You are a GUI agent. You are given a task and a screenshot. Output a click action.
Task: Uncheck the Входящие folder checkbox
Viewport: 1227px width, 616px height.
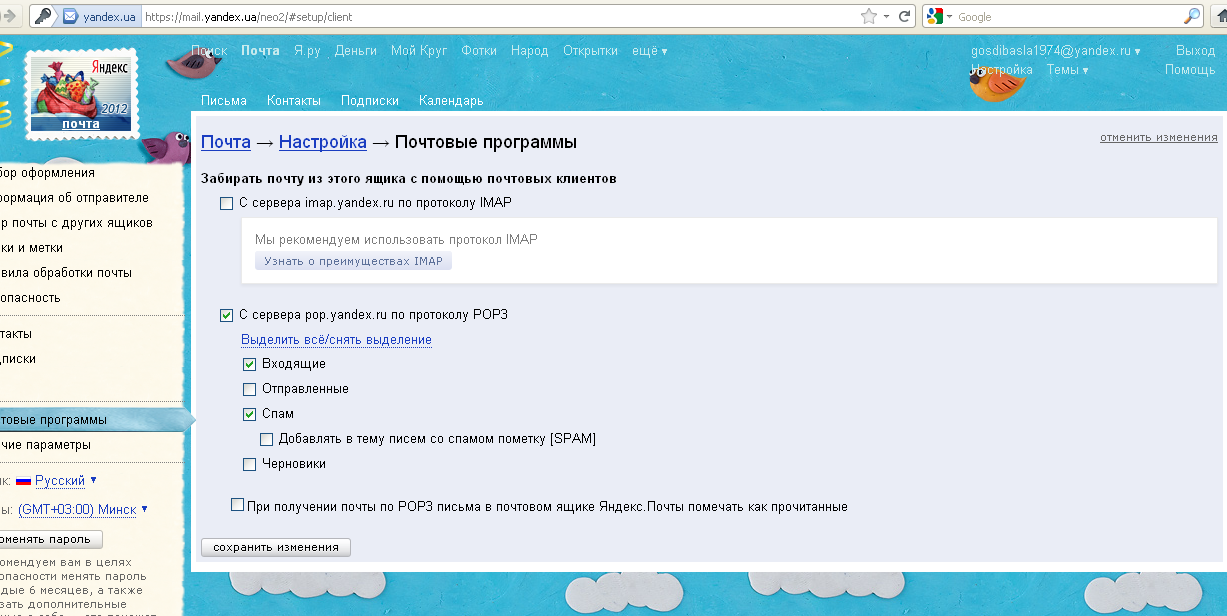coord(250,364)
